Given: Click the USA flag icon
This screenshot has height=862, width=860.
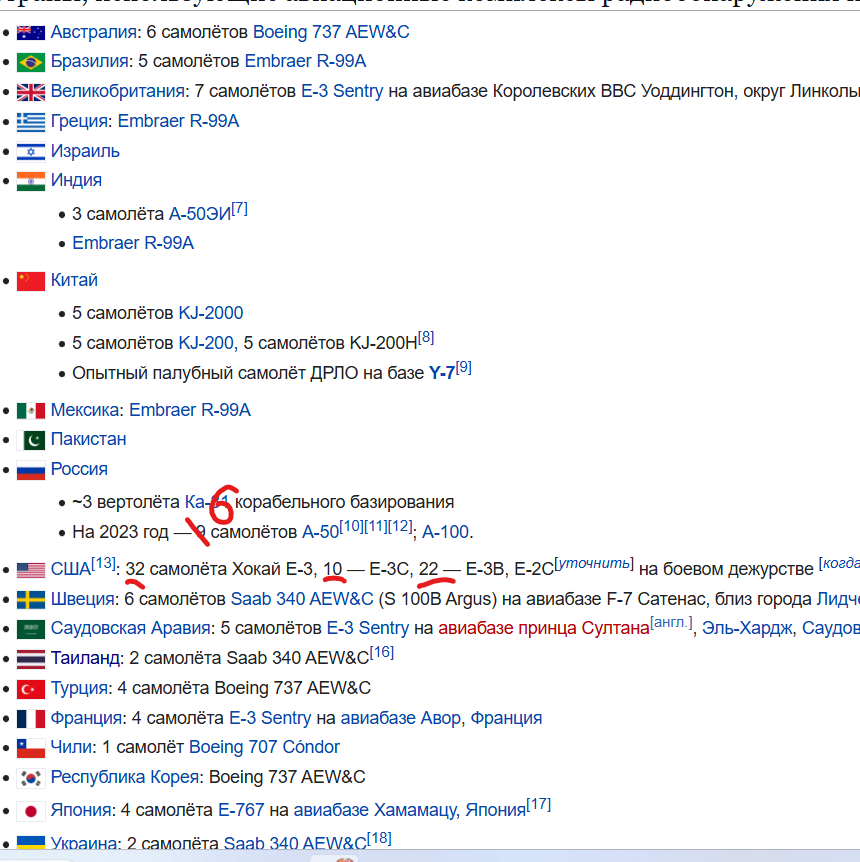Looking at the screenshot, I should [x=31, y=570].
